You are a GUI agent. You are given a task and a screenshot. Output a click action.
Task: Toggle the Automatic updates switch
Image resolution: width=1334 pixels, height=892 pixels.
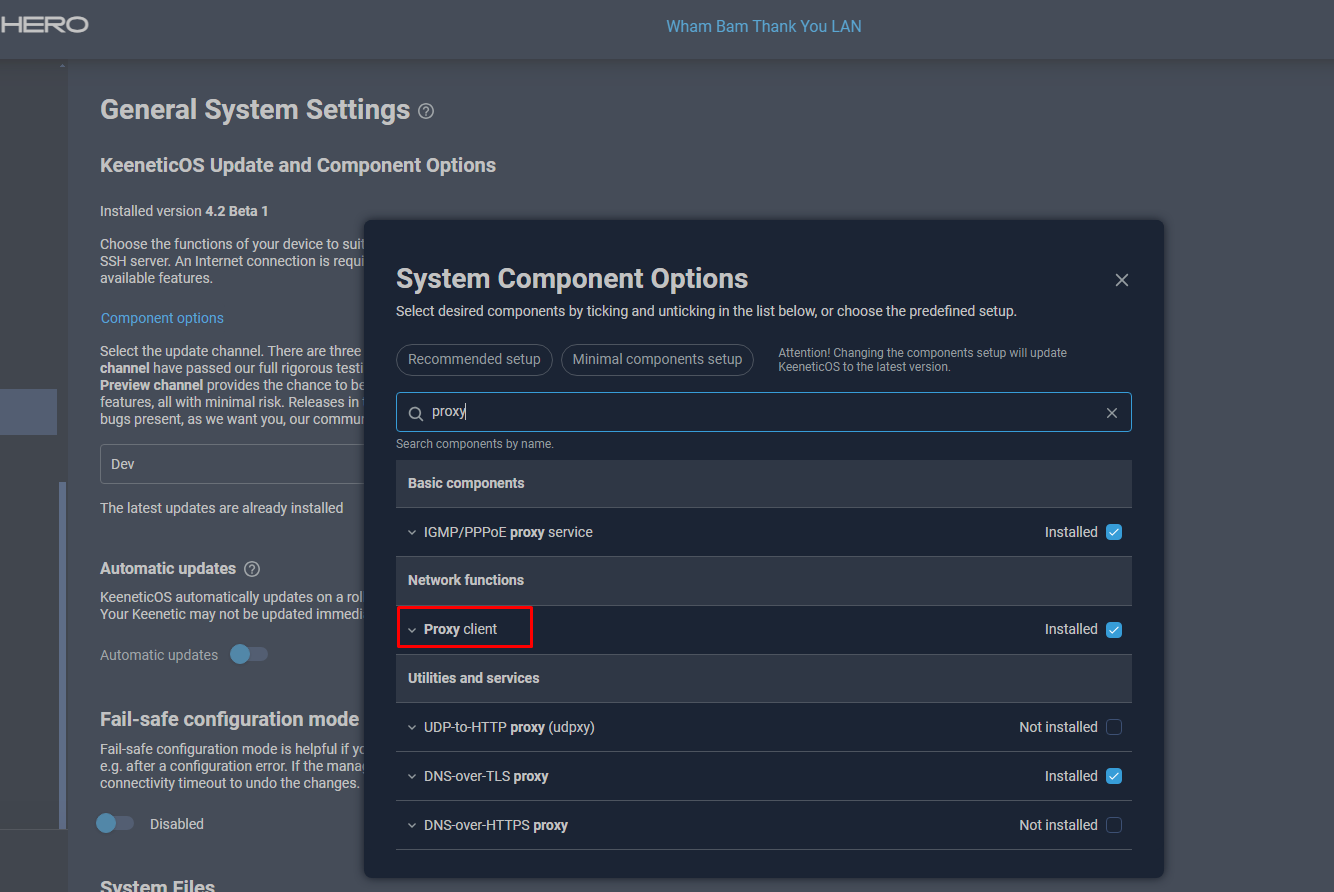249,654
